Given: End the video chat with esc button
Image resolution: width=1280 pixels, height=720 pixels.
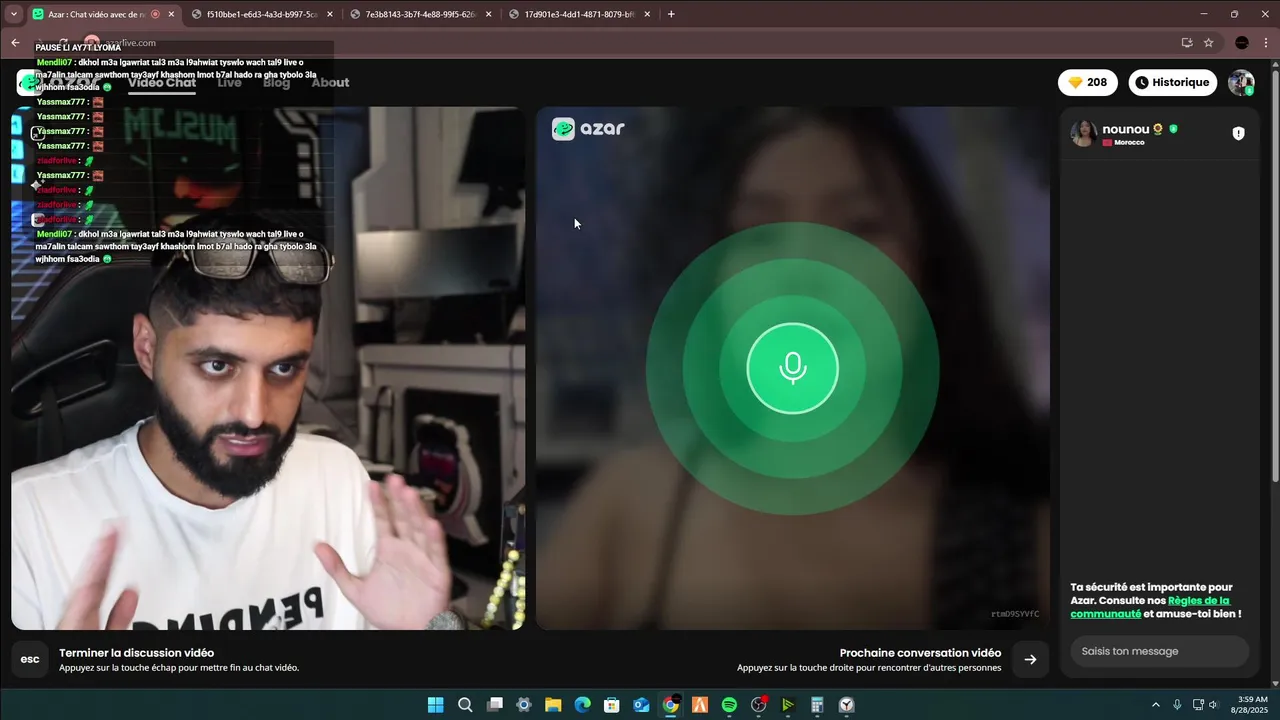Looking at the screenshot, I should (30, 659).
